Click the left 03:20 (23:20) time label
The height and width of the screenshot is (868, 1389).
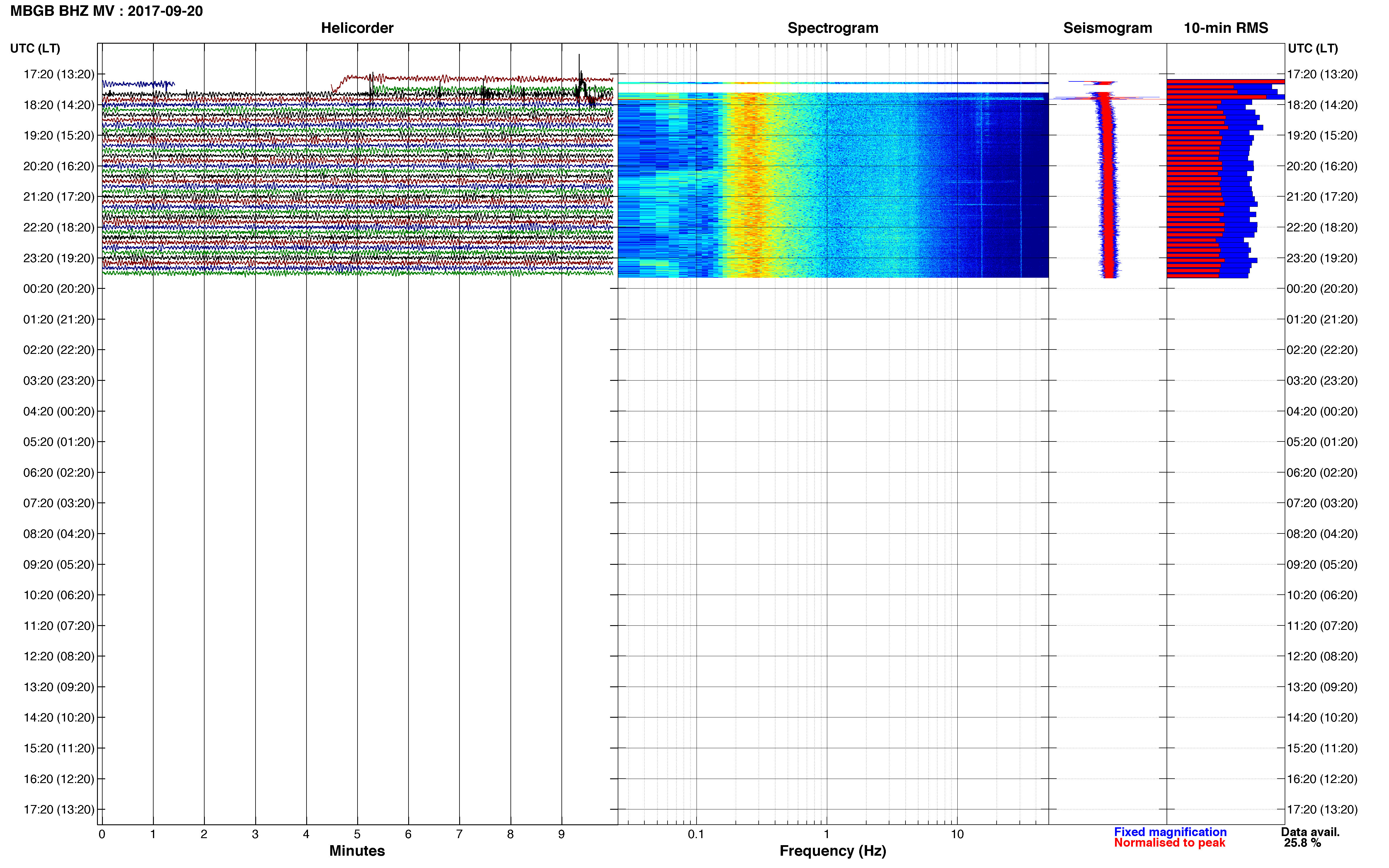click(59, 381)
